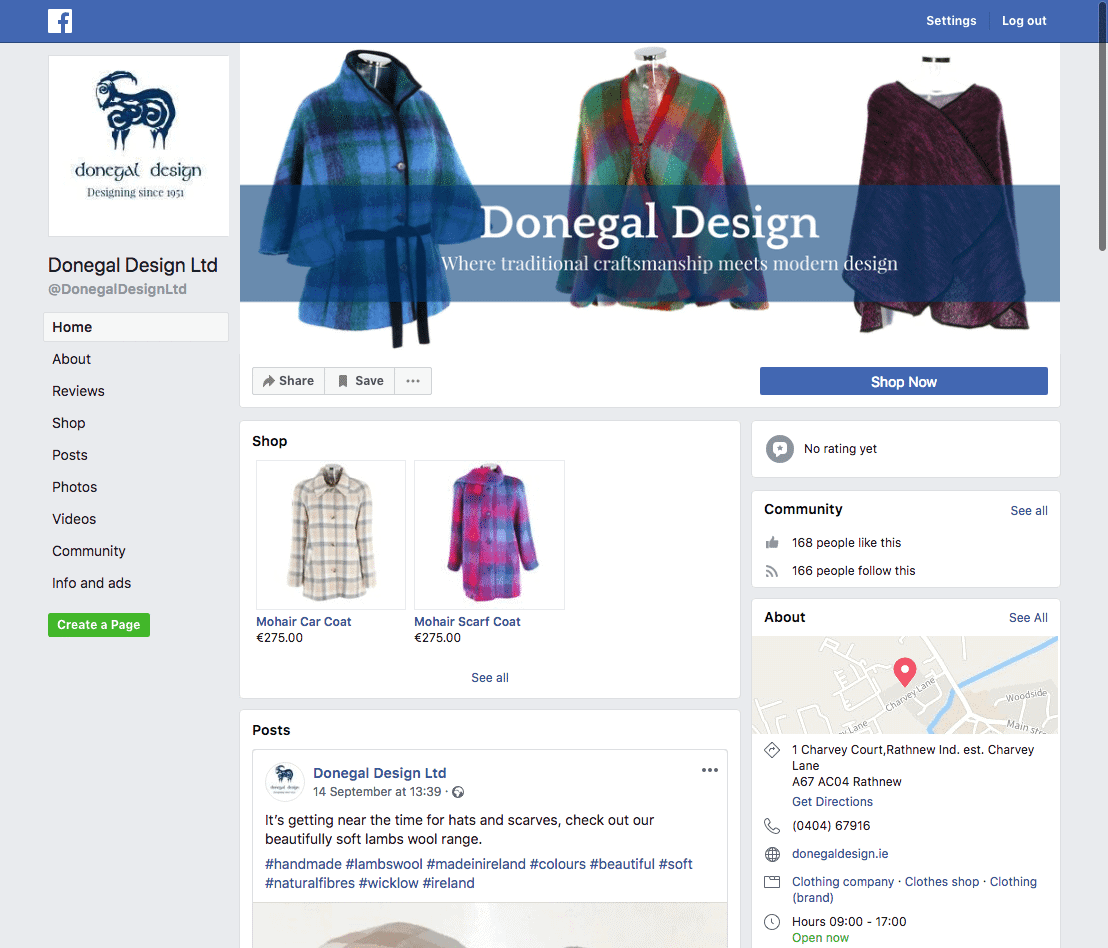Image resolution: width=1108 pixels, height=948 pixels.
Task: Open the three-dot menu beside Save
Action: point(413,381)
